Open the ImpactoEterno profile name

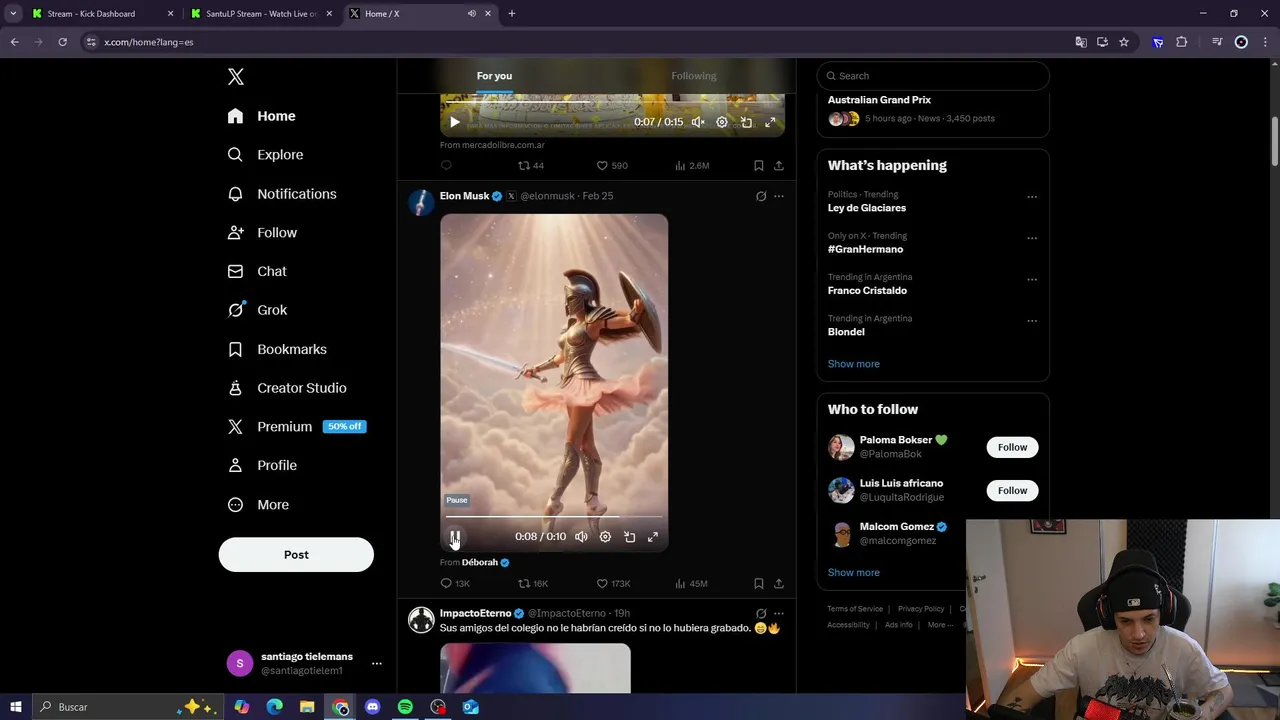[475, 613]
